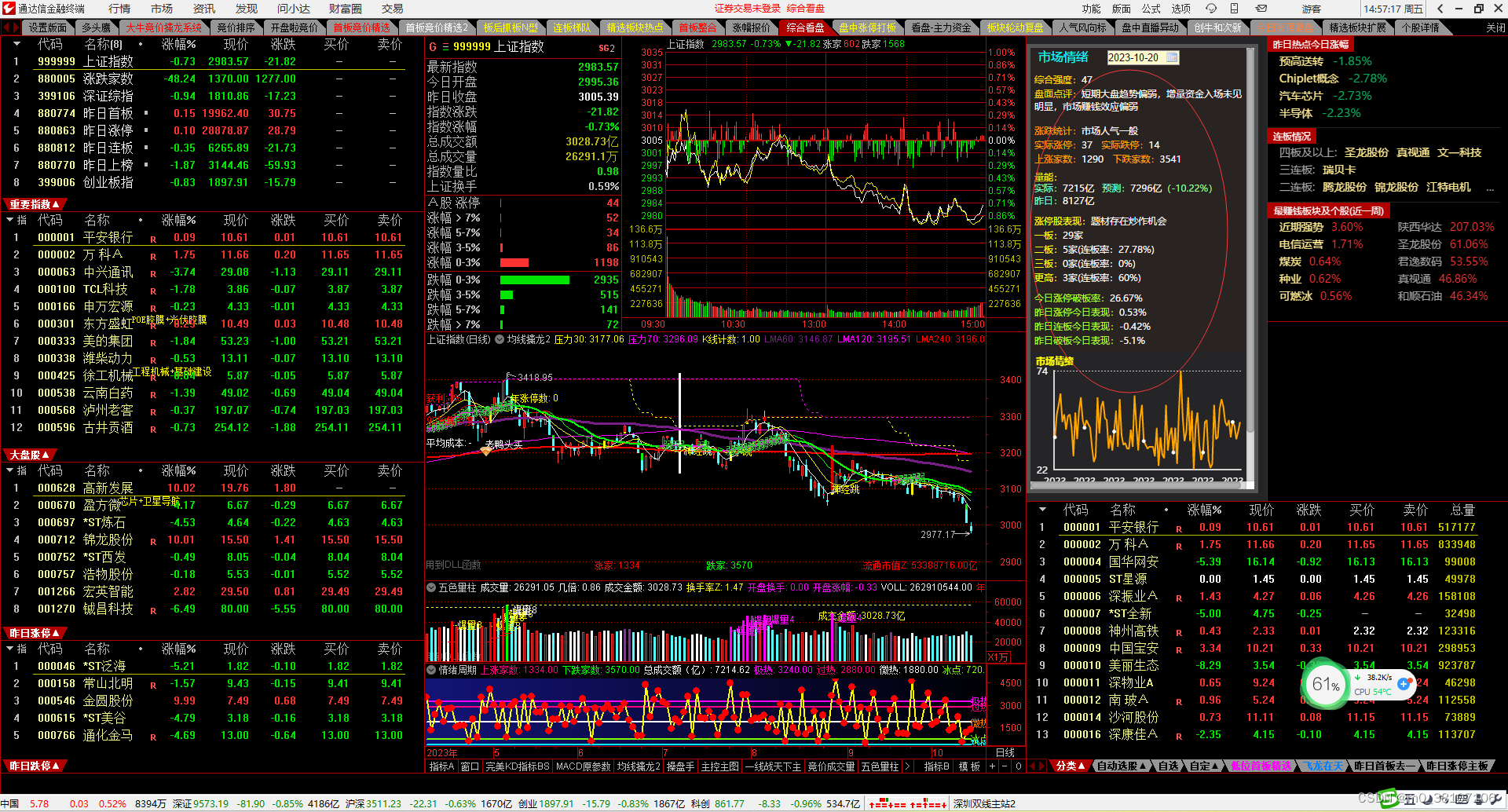Click the 关闭 button at top right
The image size is (1508, 812).
click(x=1495, y=27)
